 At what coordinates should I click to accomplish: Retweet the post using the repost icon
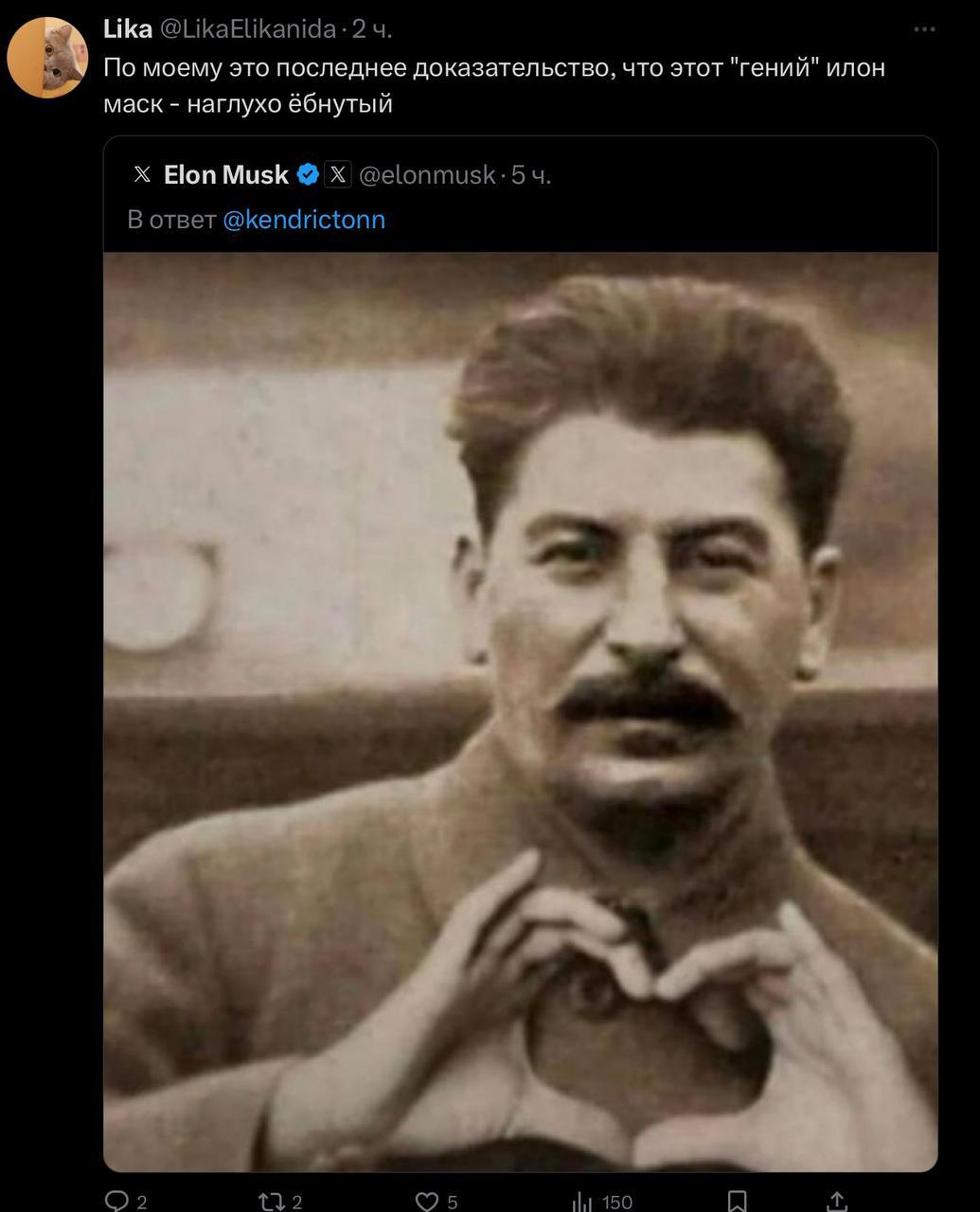click(273, 1201)
